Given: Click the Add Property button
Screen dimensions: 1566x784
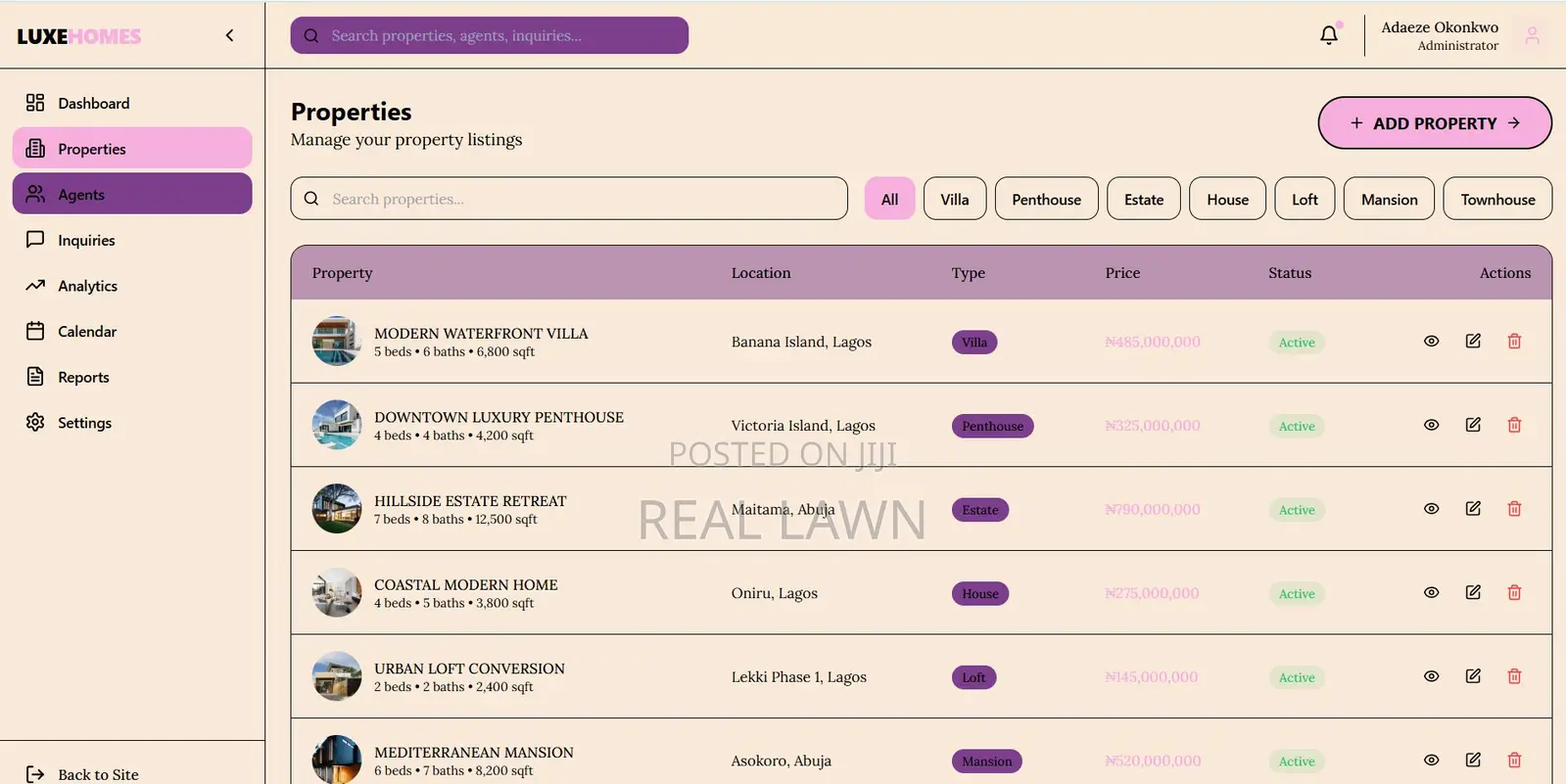Looking at the screenshot, I should tap(1435, 123).
